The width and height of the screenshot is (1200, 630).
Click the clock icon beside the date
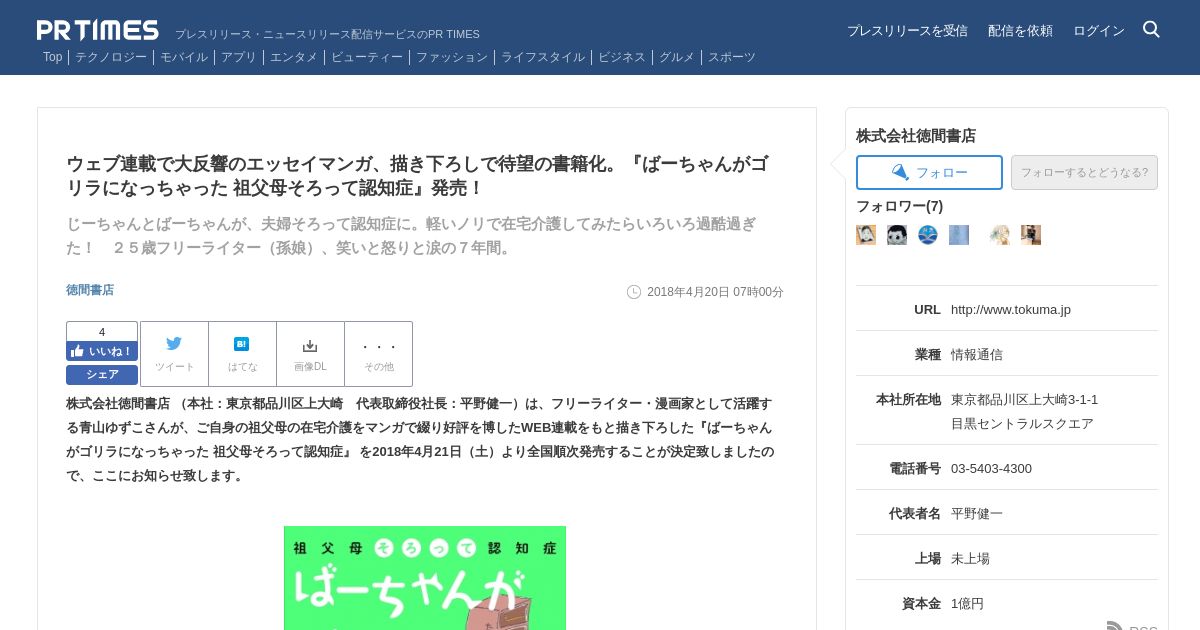click(x=634, y=292)
